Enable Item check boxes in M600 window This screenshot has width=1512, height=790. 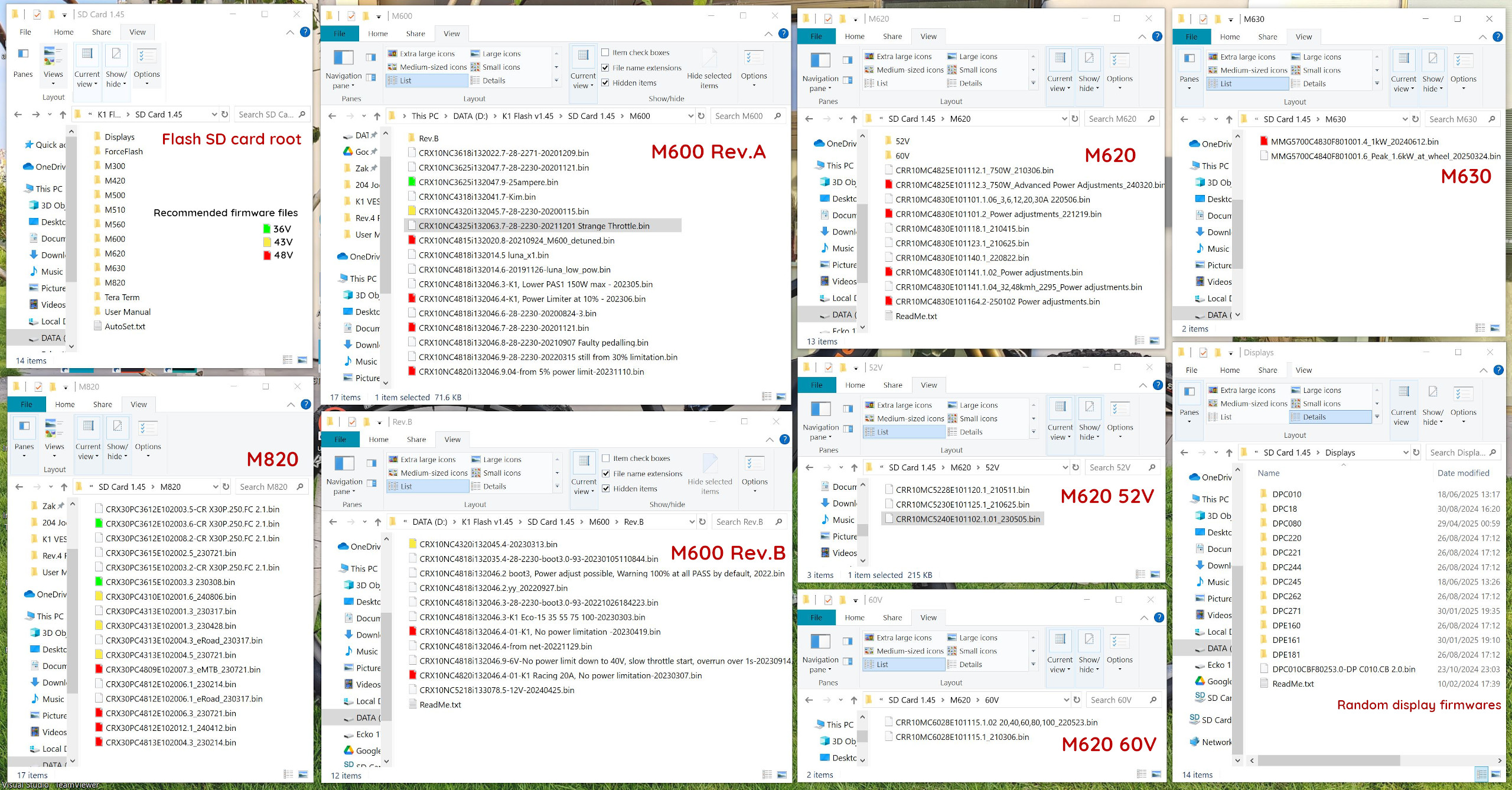(x=605, y=53)
